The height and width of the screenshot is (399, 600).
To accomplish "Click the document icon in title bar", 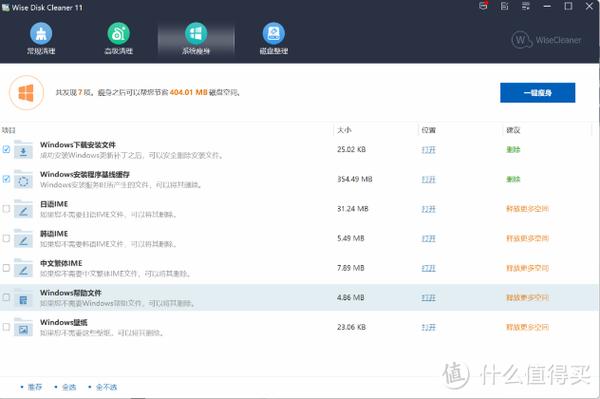I will coord(505,6).
